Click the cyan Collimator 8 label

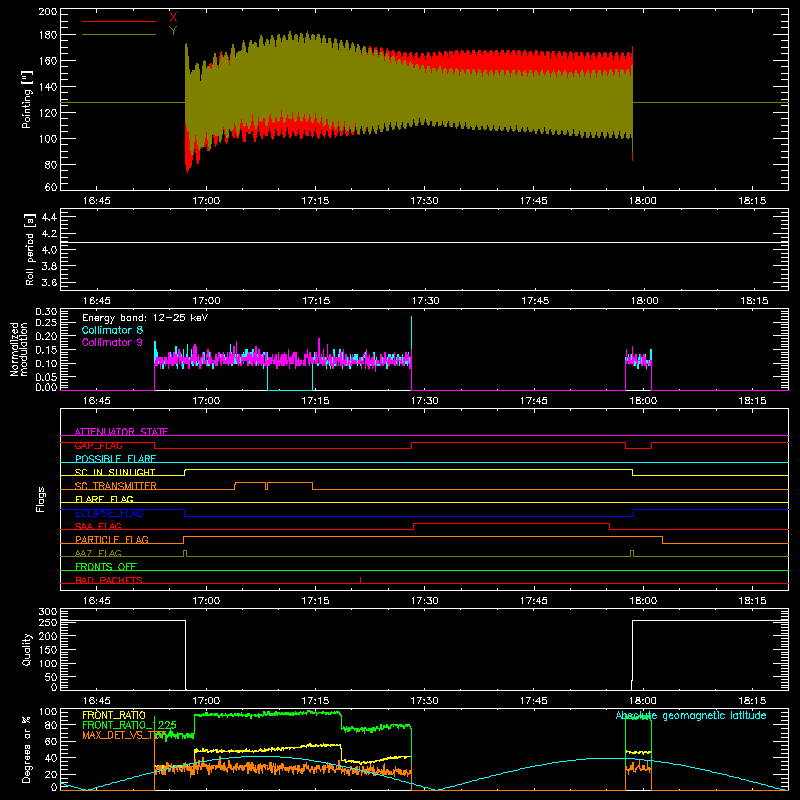click(112, 330)
